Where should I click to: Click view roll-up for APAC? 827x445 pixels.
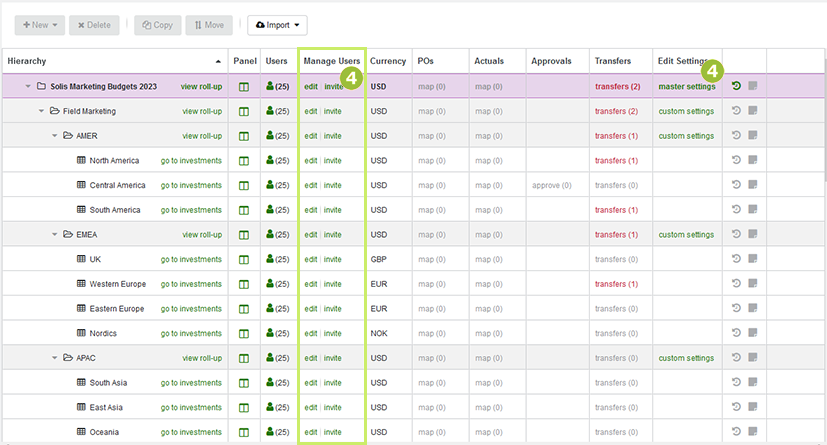point(202,358)
